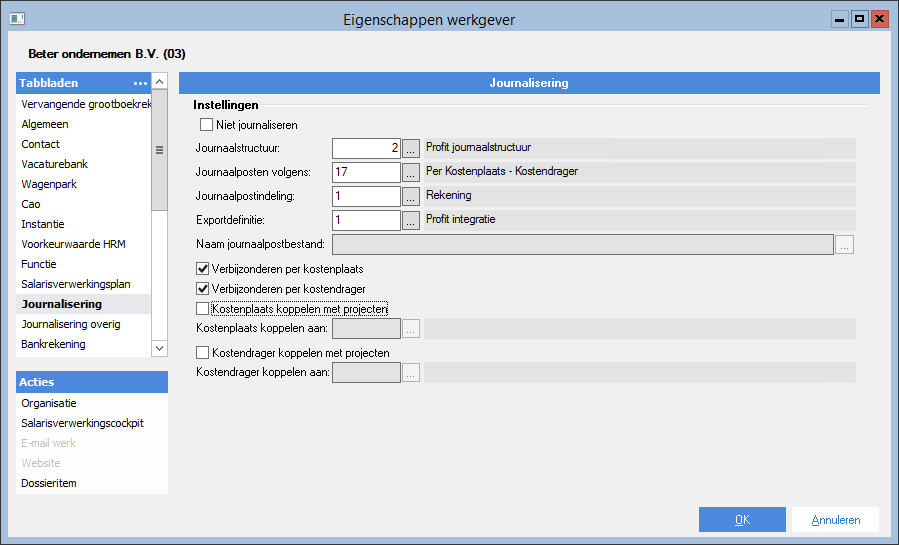Screen dimensions: 899x545
Task: Click Journaalstructuur input field
Action: coord(366,148)
